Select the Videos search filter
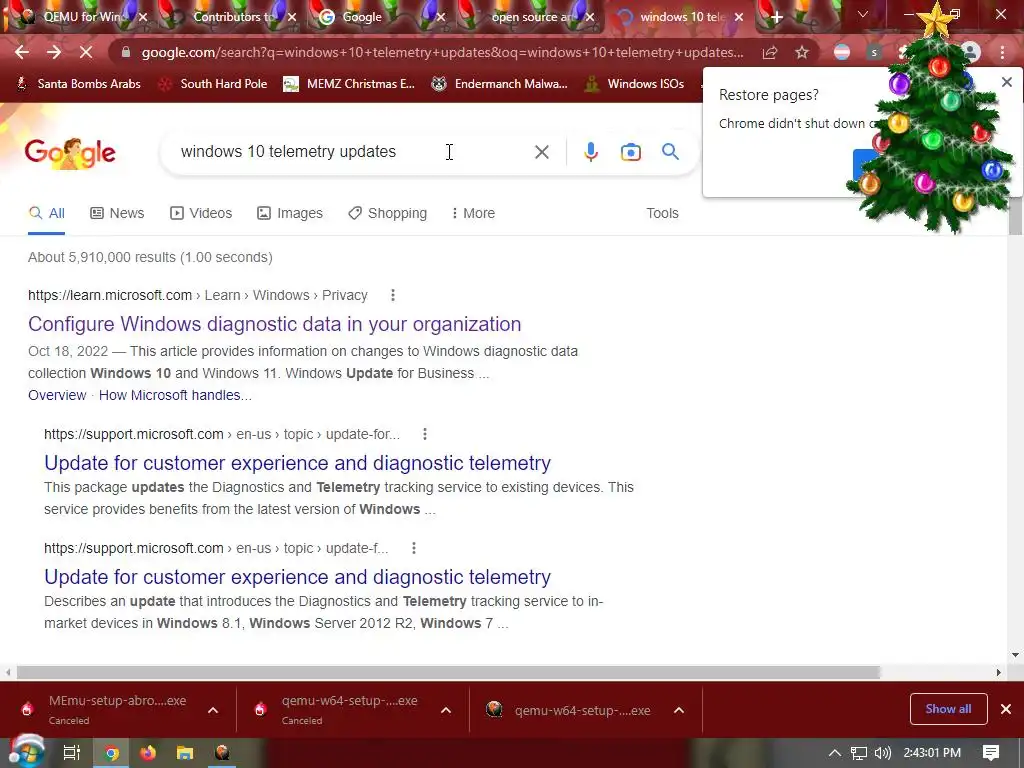The height and width of the screenshot is (768, 1024). click(201, 213)
